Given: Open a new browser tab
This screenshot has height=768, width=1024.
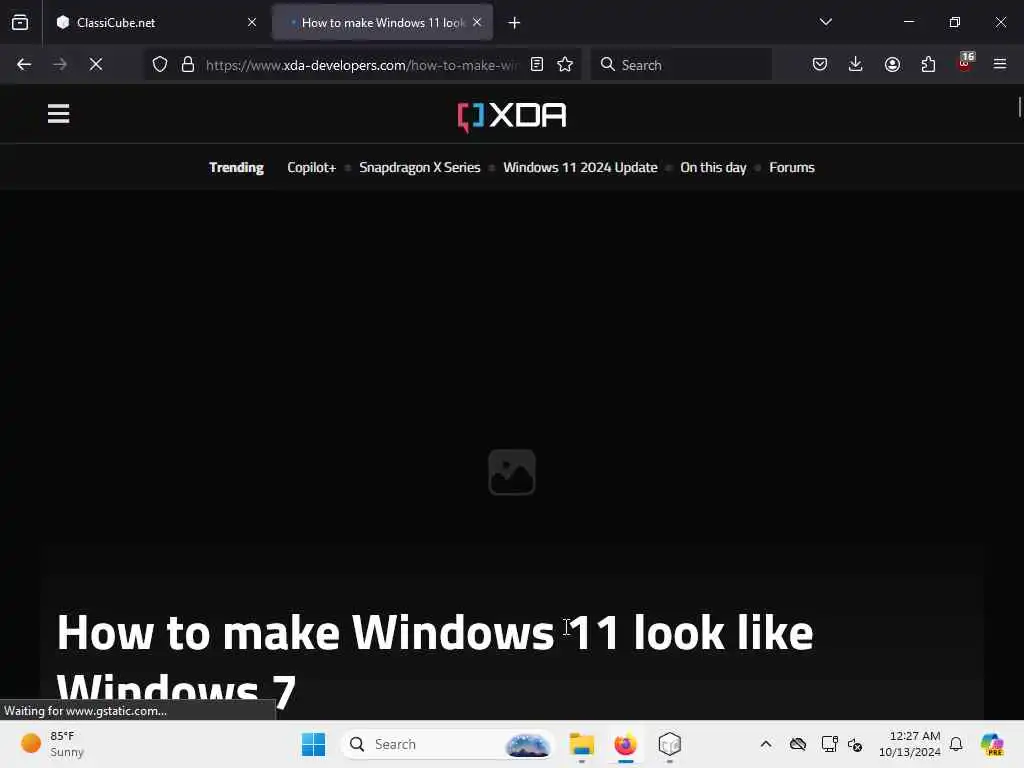Looking at the screenshot, I should click(515, 23).
